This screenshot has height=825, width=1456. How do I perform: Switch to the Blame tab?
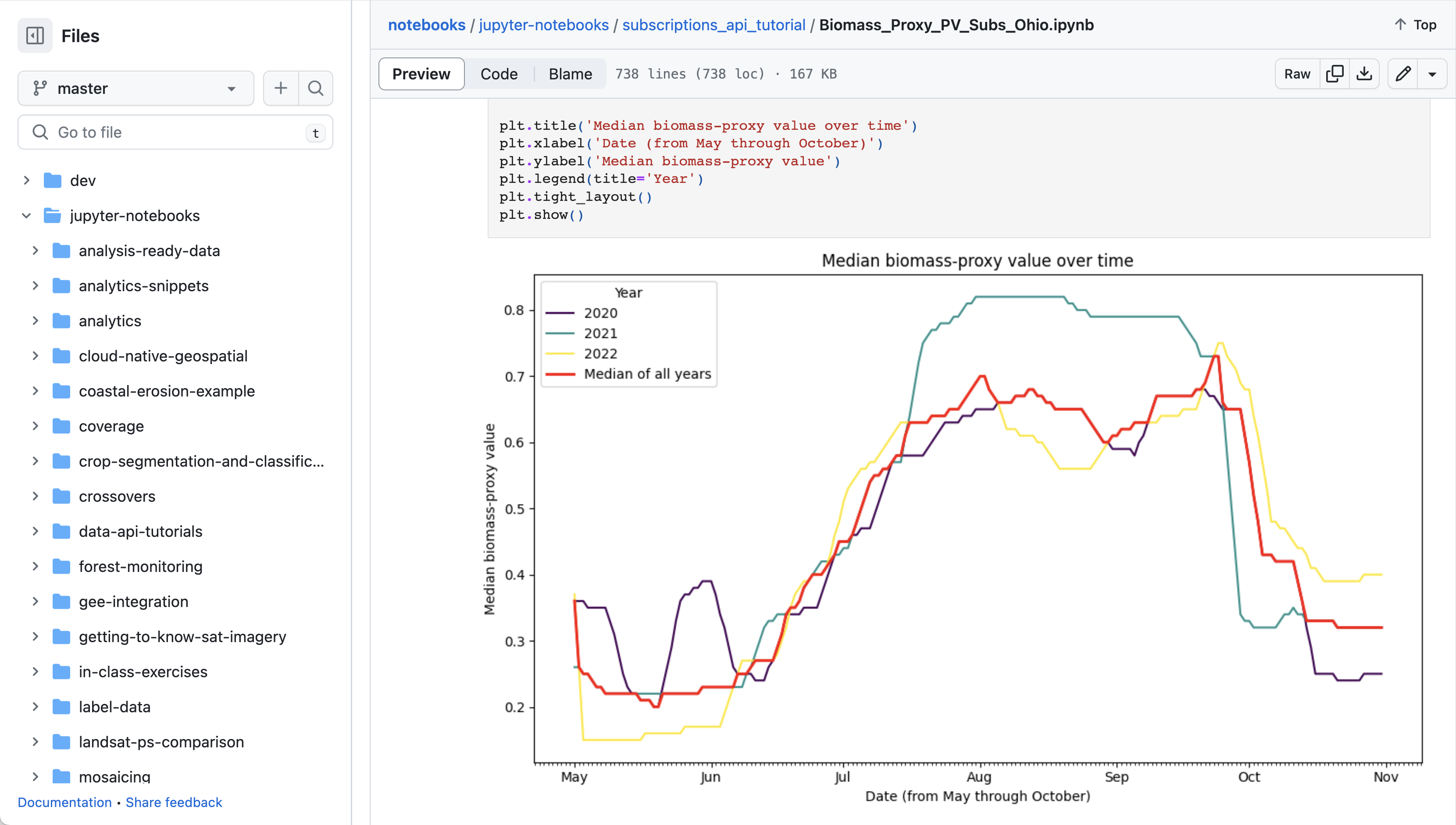570,74
